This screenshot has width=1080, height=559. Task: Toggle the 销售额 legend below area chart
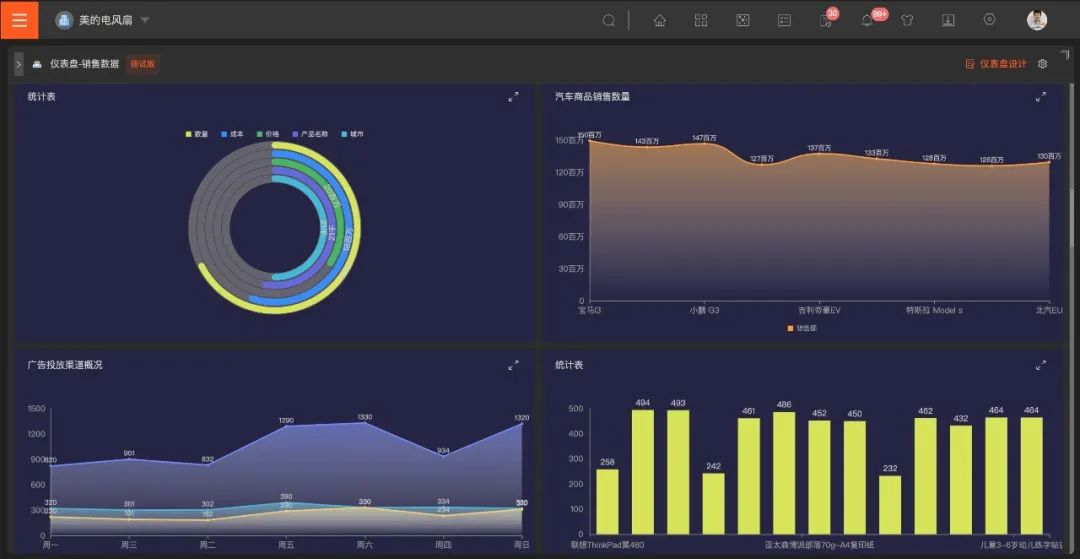(x=802, y=328)
